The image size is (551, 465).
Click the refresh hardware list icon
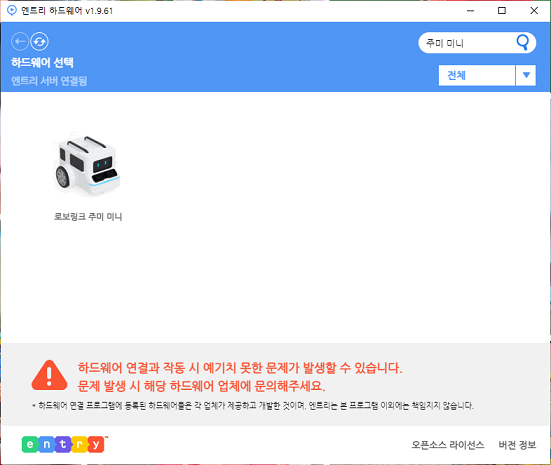[39, 41]
